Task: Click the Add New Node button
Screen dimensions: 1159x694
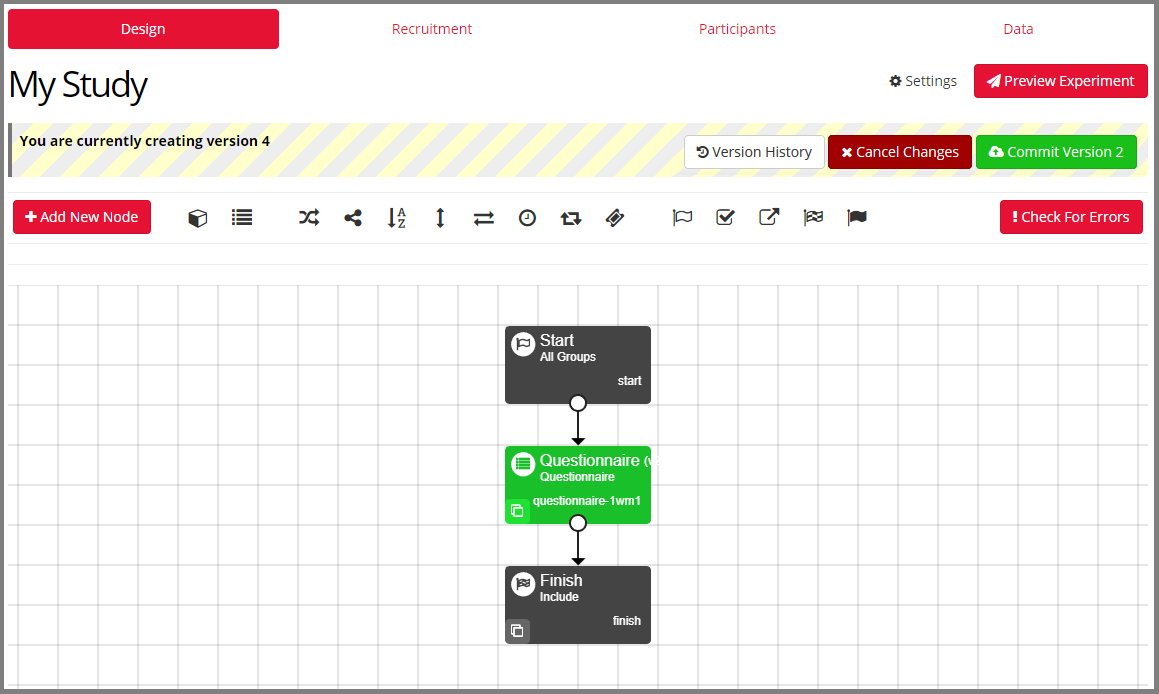Action: 82,217
